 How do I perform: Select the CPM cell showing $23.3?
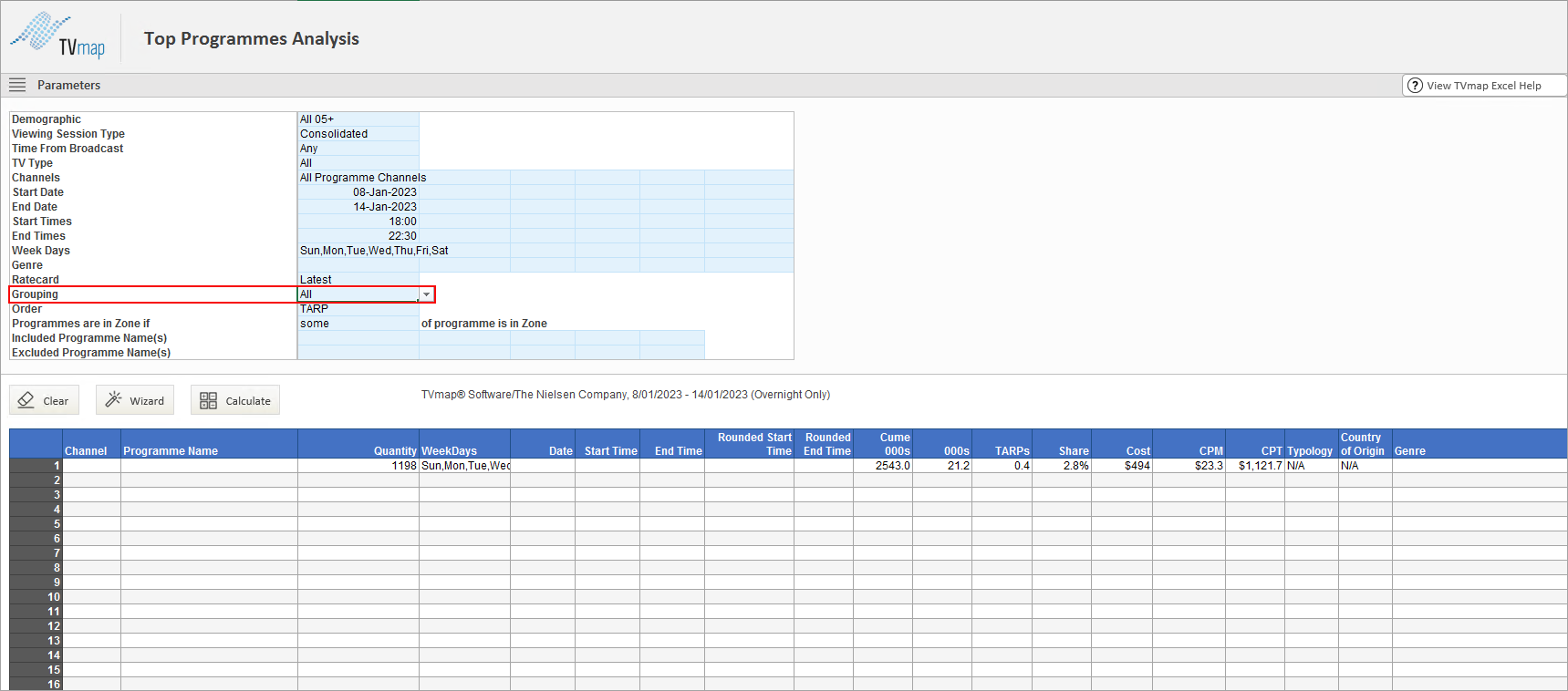pos(1189,466)
